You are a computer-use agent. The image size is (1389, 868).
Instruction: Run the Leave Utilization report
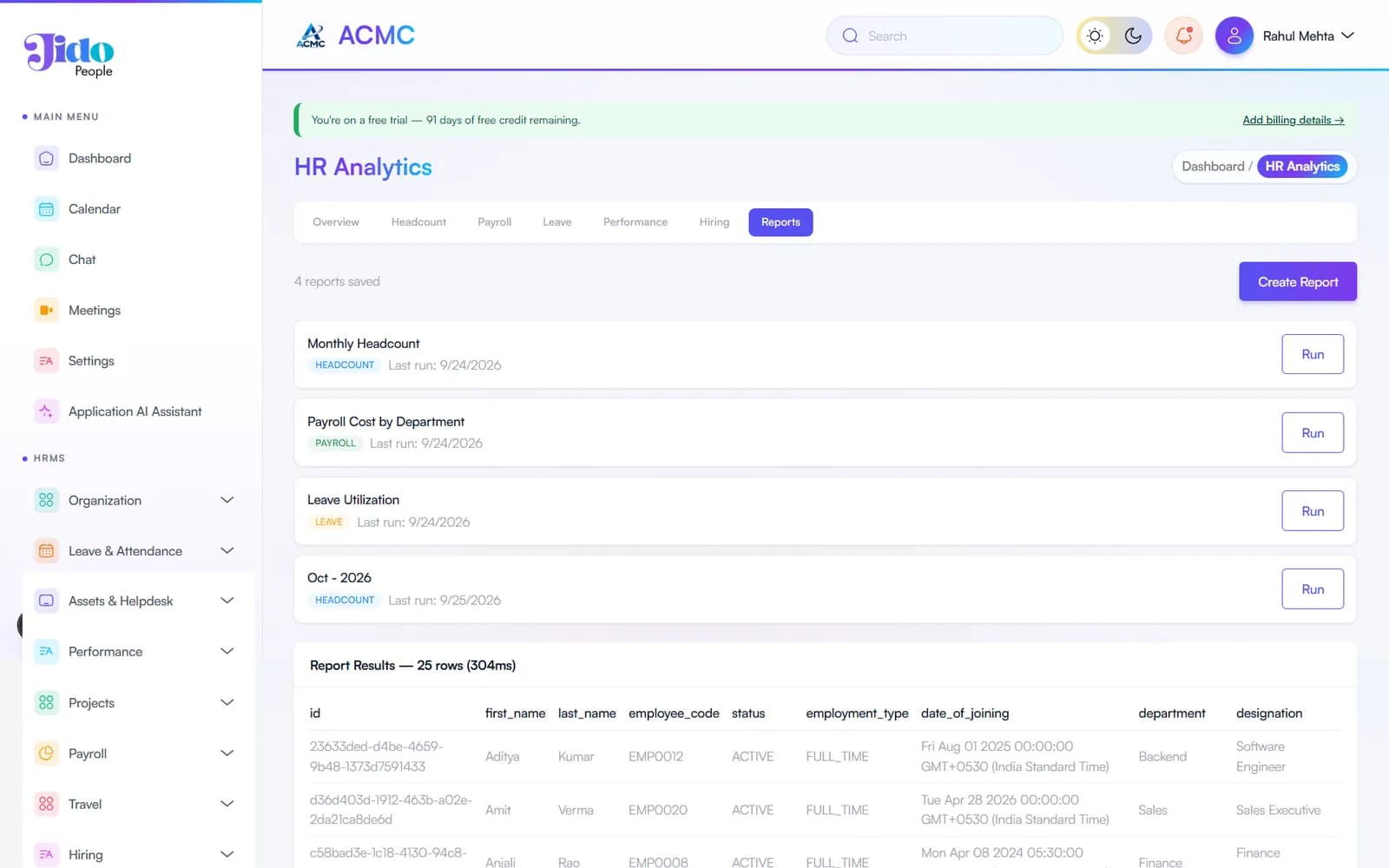click(x=1313, y=511)
